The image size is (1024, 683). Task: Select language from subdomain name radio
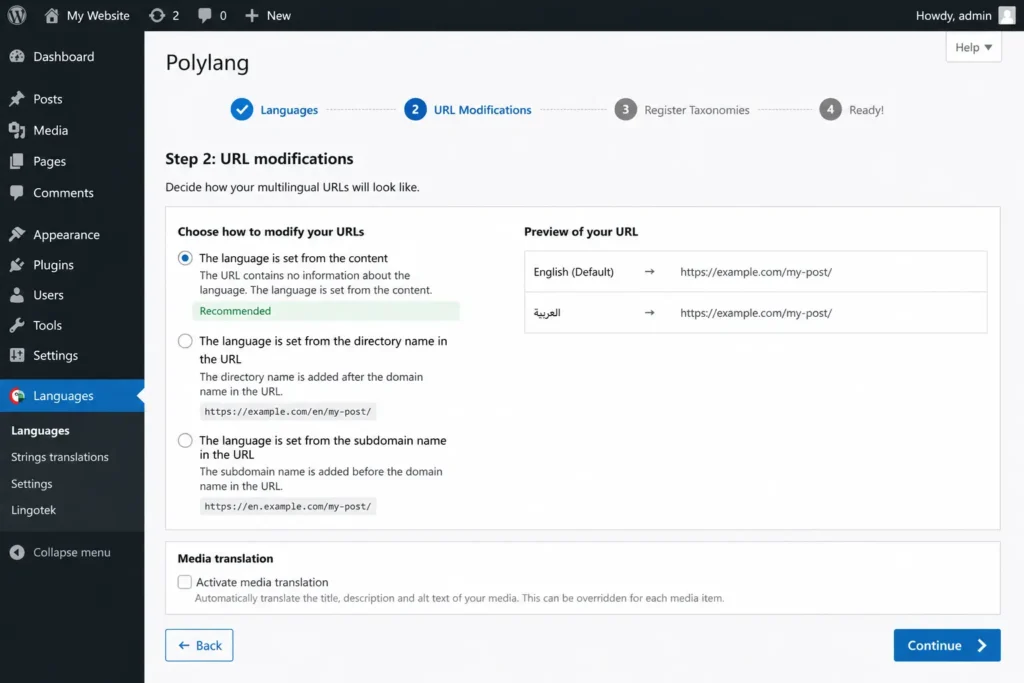click(185, 440)
